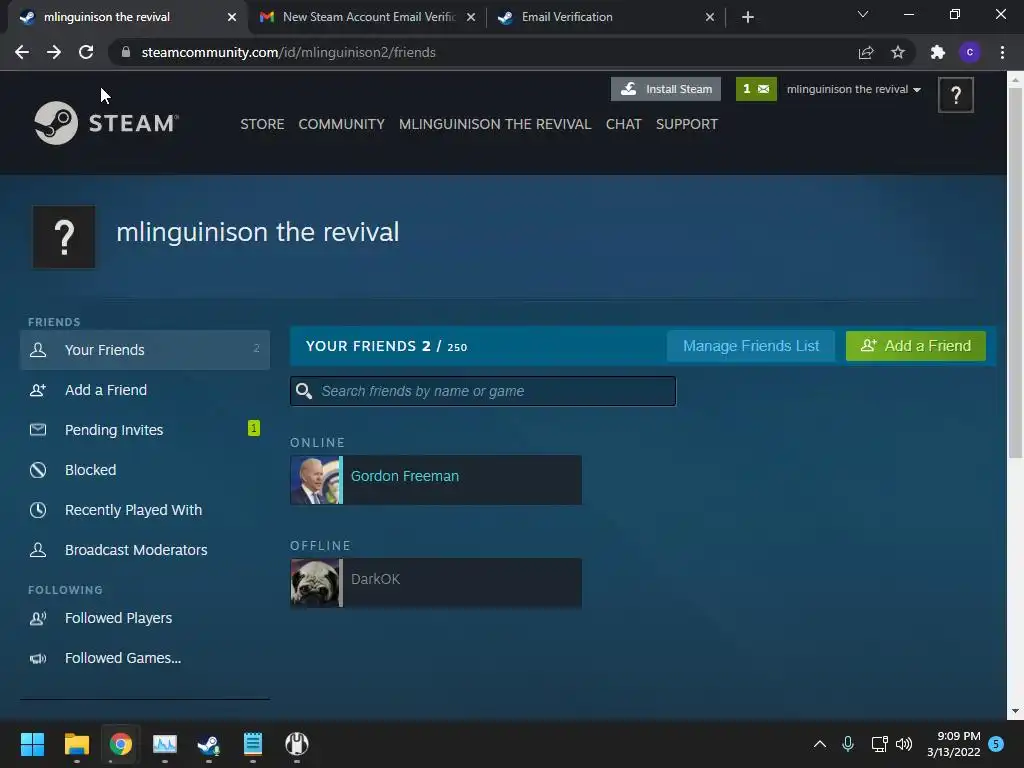Open File Explorer from the taskbar
The width and height of the screenshot is (1024, 768).
[76, 744]
